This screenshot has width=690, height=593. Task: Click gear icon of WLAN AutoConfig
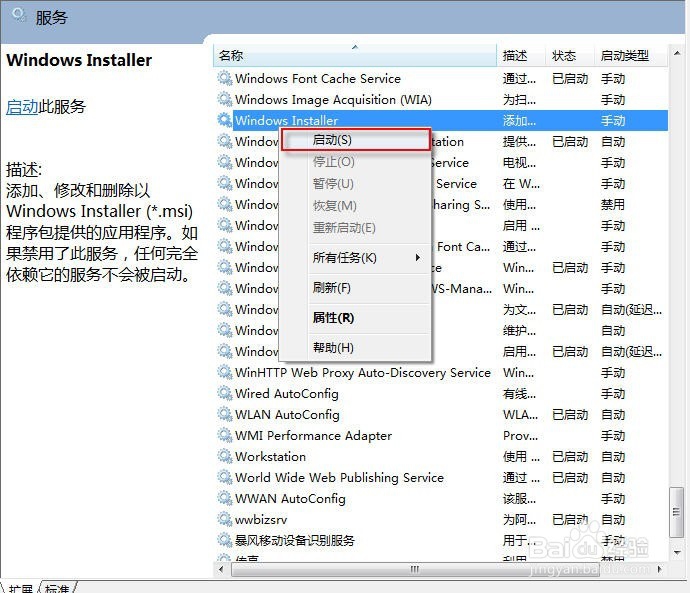(x=225, y=414)
